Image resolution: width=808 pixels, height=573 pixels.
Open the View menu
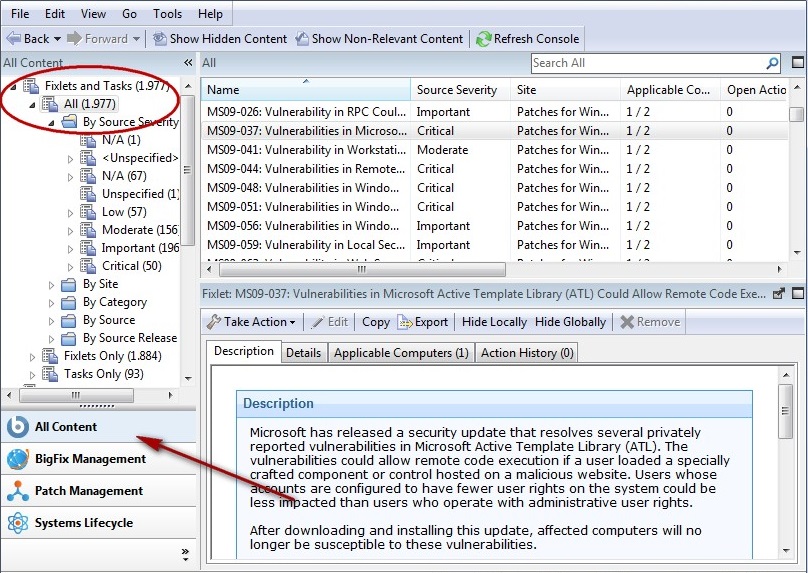tap(93, 13)
